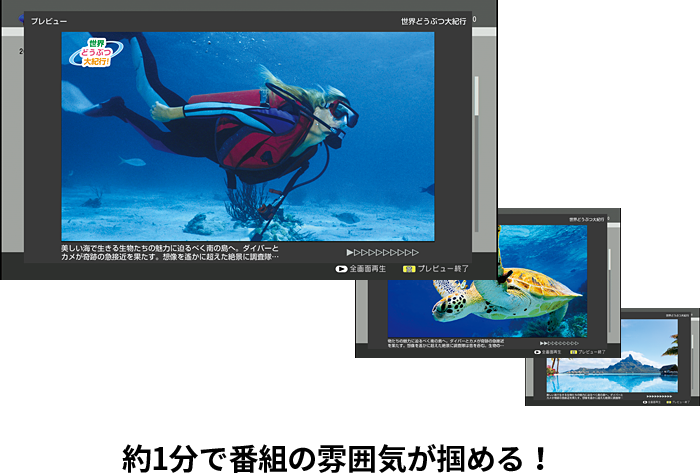Click the yellow プレビュー終了 icon in main preview
The height and width of the screenshot is (473, 700).
(409, 269)
